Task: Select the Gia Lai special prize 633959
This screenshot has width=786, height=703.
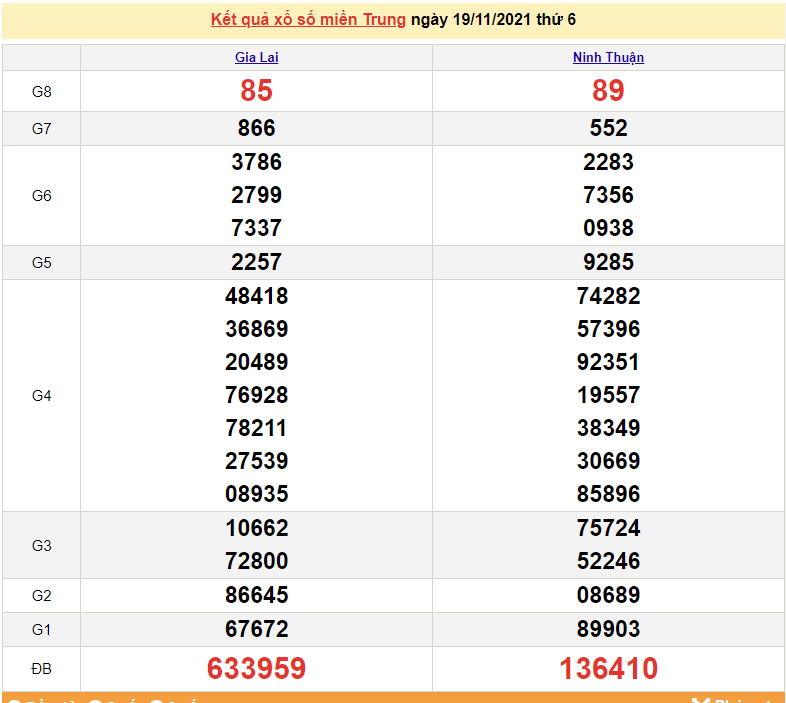Action: click(x=256, y=669)
